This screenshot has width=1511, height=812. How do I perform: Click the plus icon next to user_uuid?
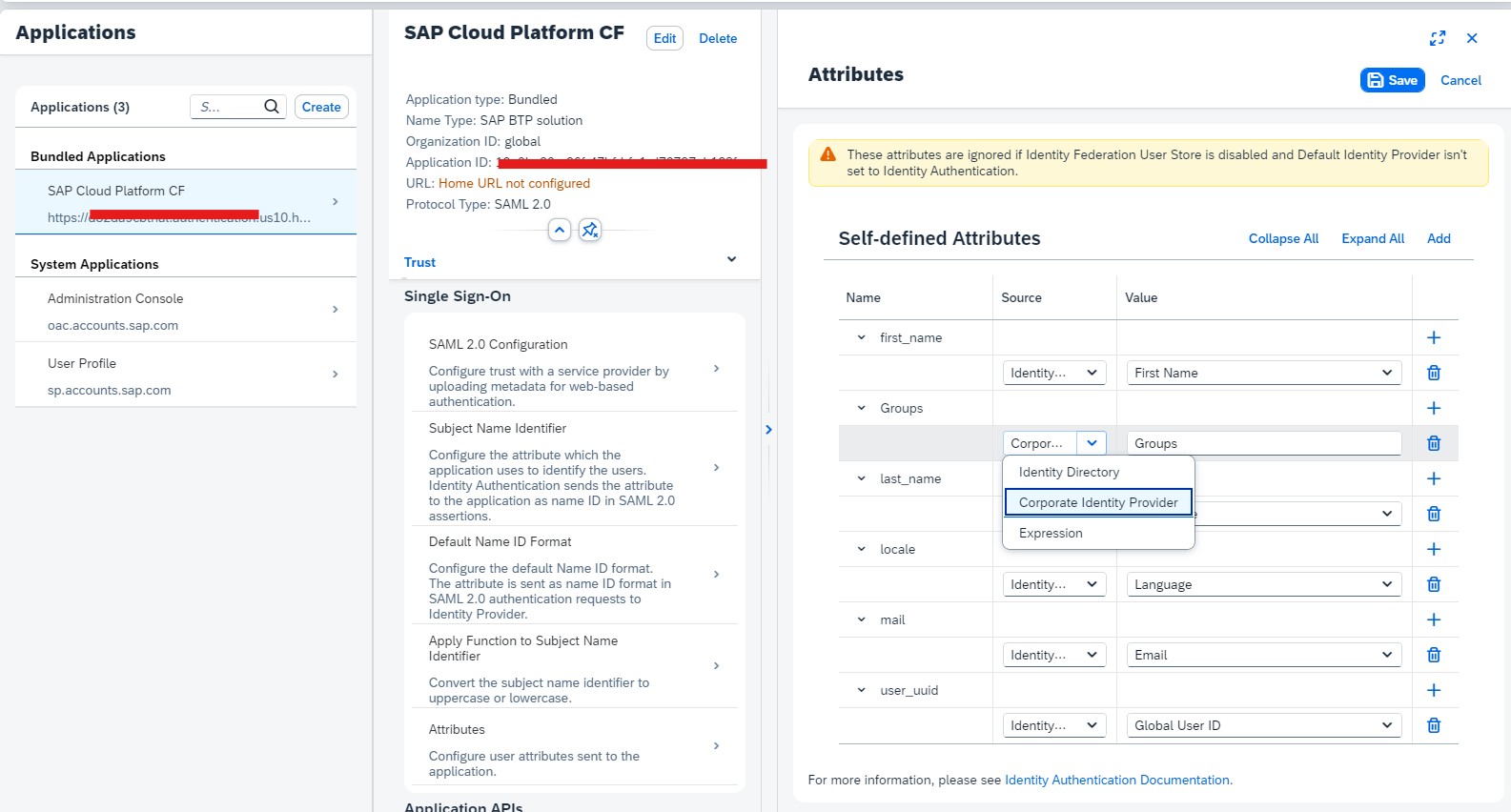click(x=1433, y=690)
